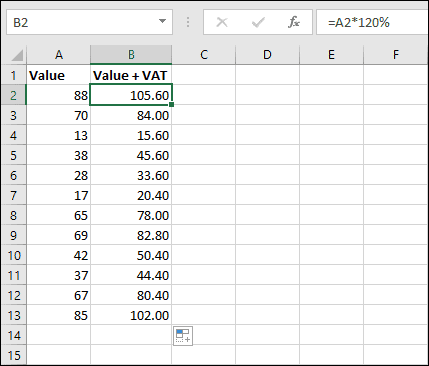Click the cell containing 67
Screen dimensions: 429x366
59,295
